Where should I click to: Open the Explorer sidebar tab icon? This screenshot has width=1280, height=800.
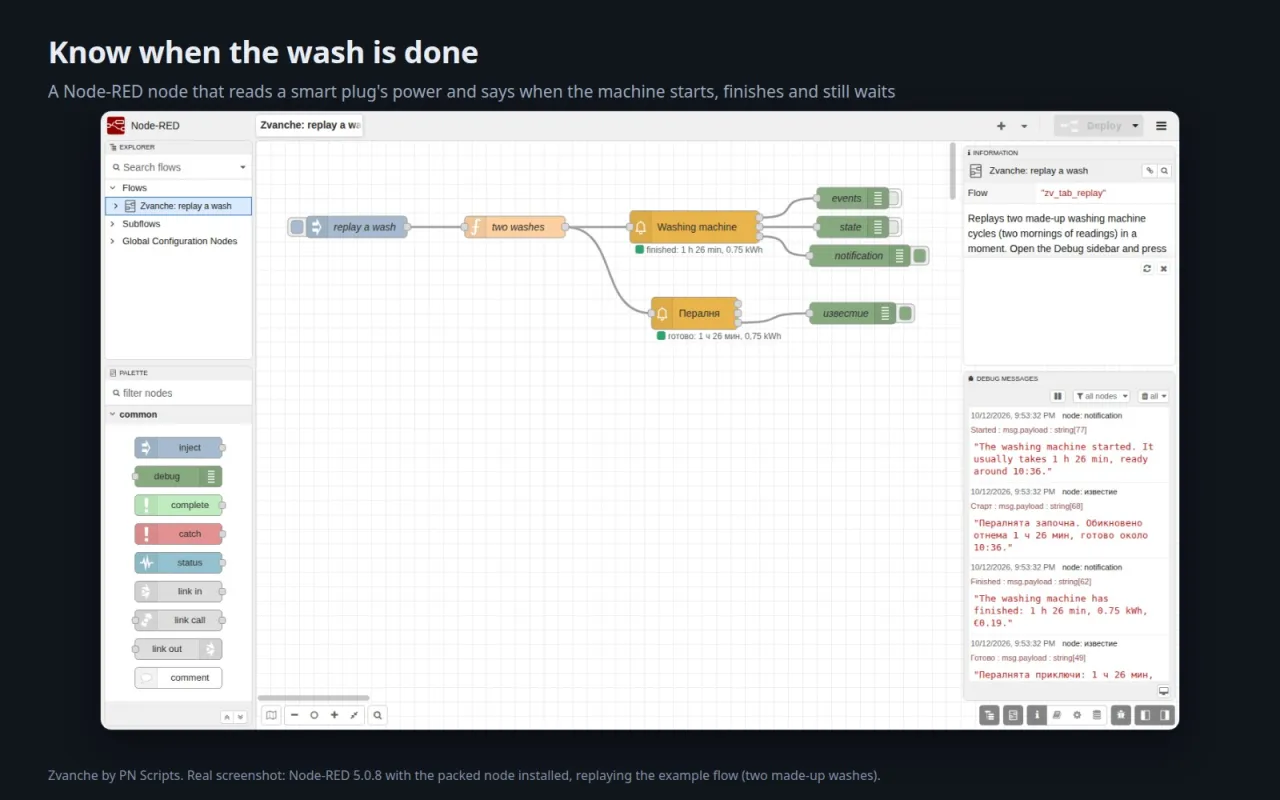989,715
